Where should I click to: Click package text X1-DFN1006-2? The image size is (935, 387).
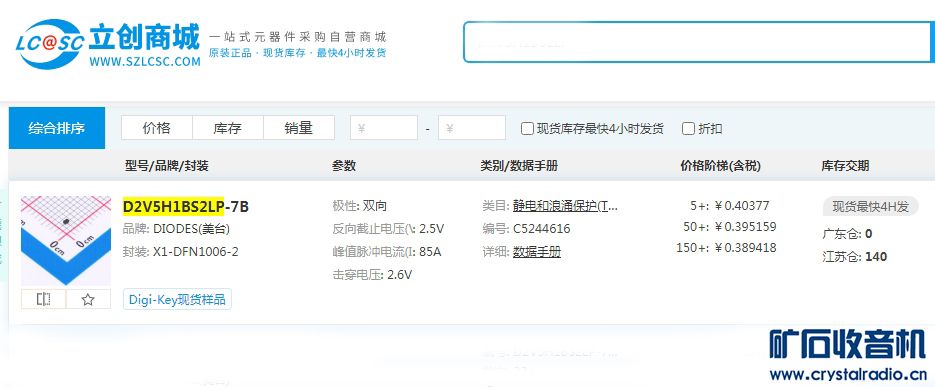pyautogui.click(x=196, y=252)
